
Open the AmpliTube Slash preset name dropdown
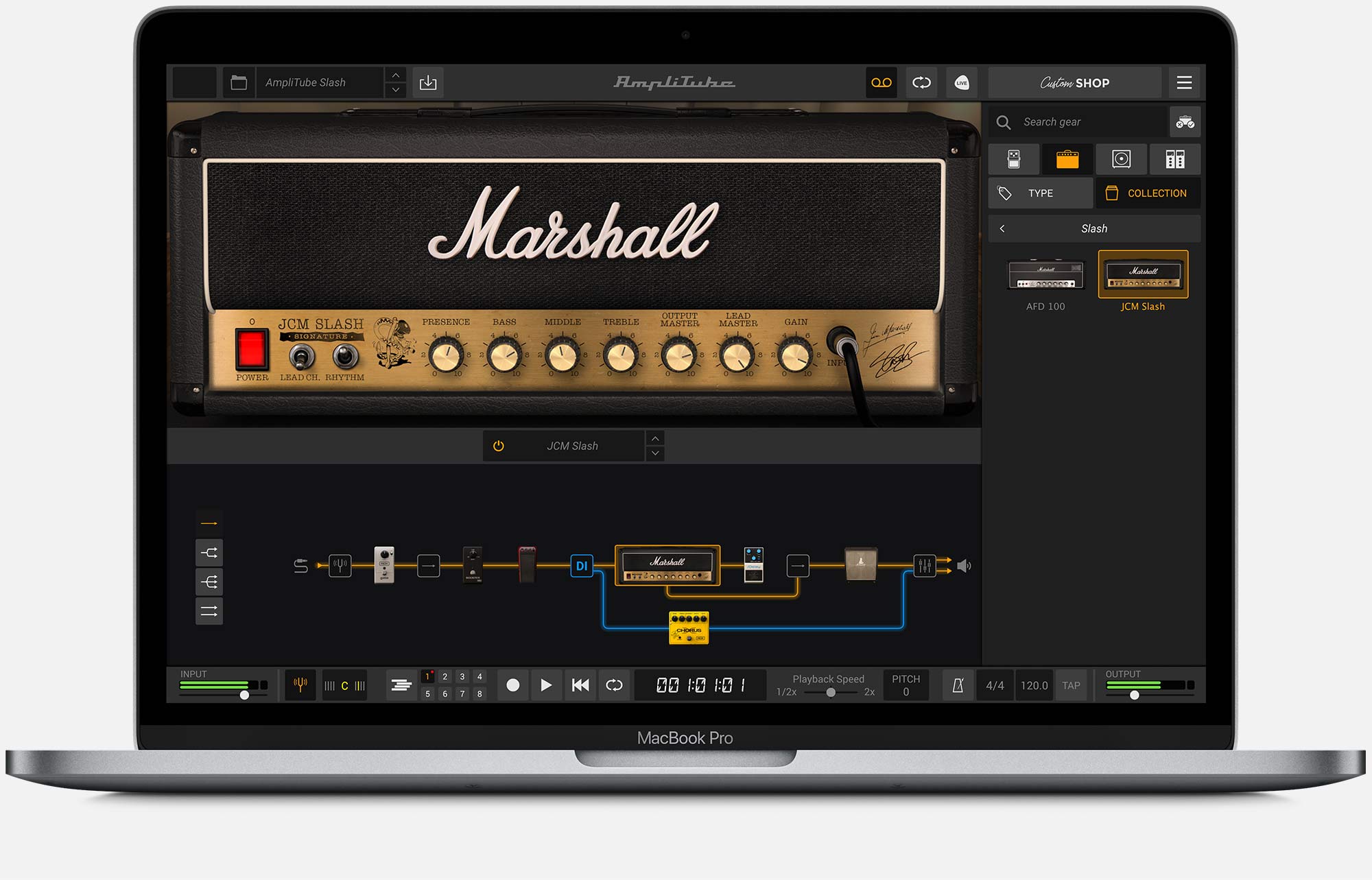(x=320, y=82)
